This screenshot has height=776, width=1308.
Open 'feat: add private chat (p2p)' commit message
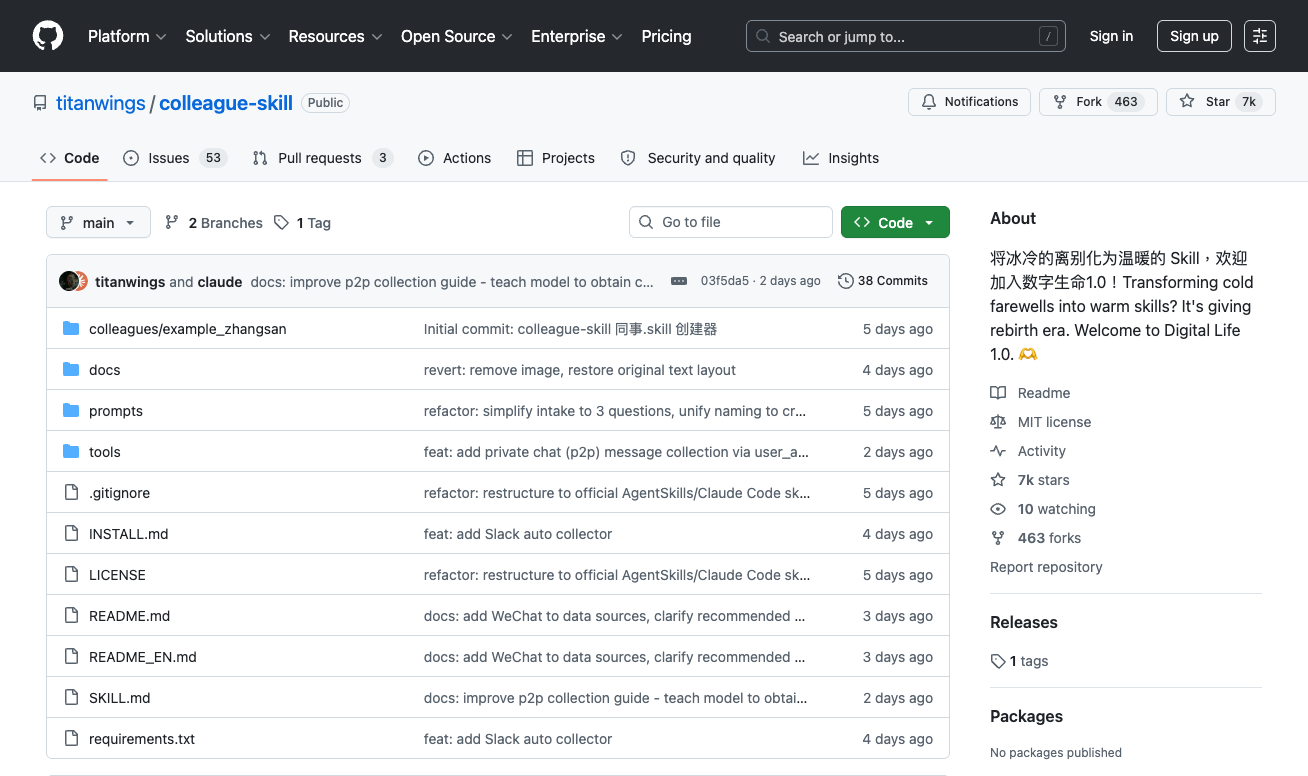(x=616, y=452)
